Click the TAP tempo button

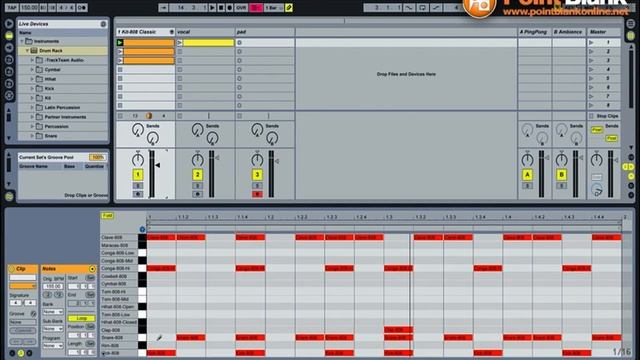pos(12,7)
